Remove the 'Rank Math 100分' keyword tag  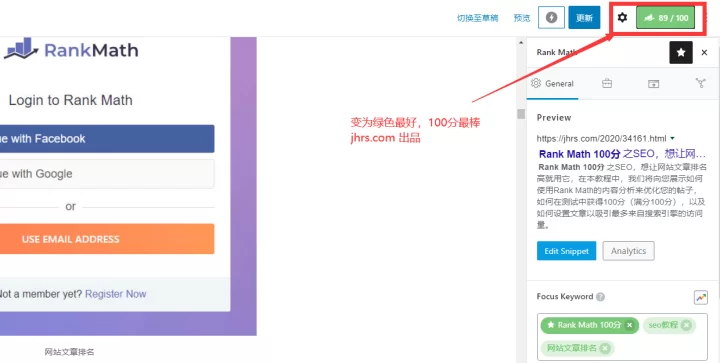[630, 325]
